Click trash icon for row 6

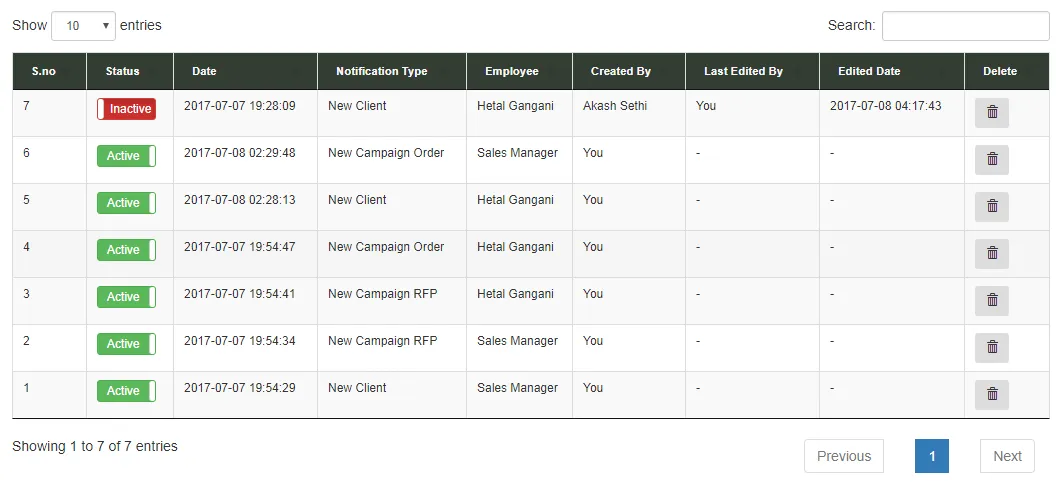(x=991, y=160)
